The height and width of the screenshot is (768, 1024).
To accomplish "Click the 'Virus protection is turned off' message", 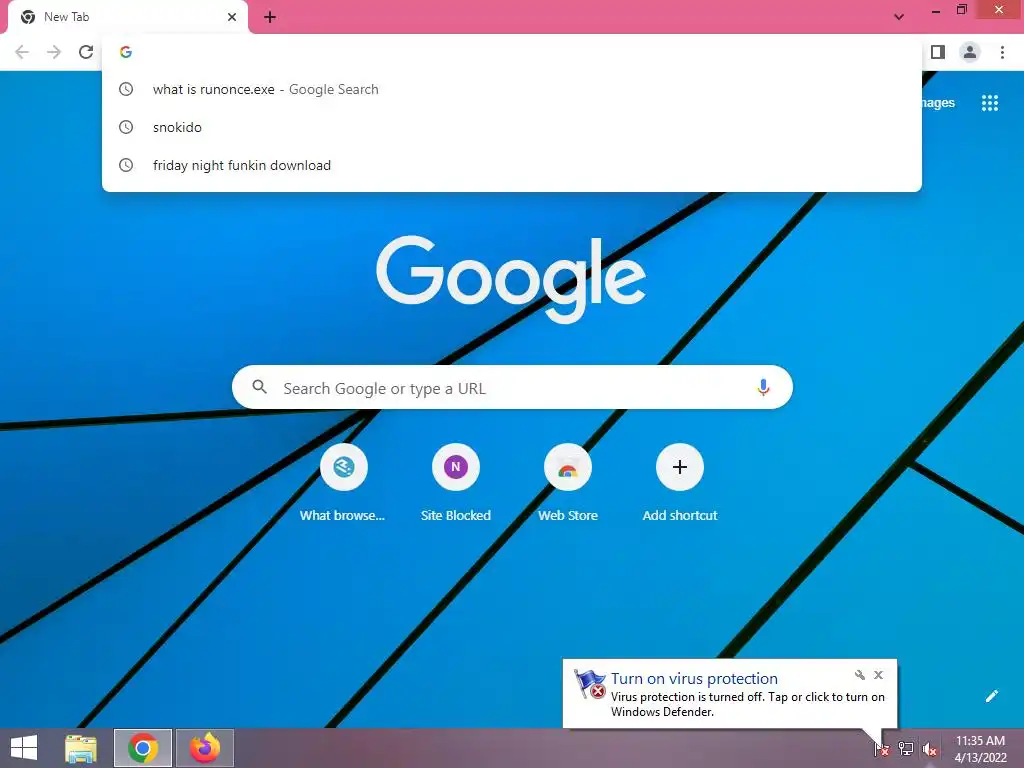I will click(x=748, y=704).
